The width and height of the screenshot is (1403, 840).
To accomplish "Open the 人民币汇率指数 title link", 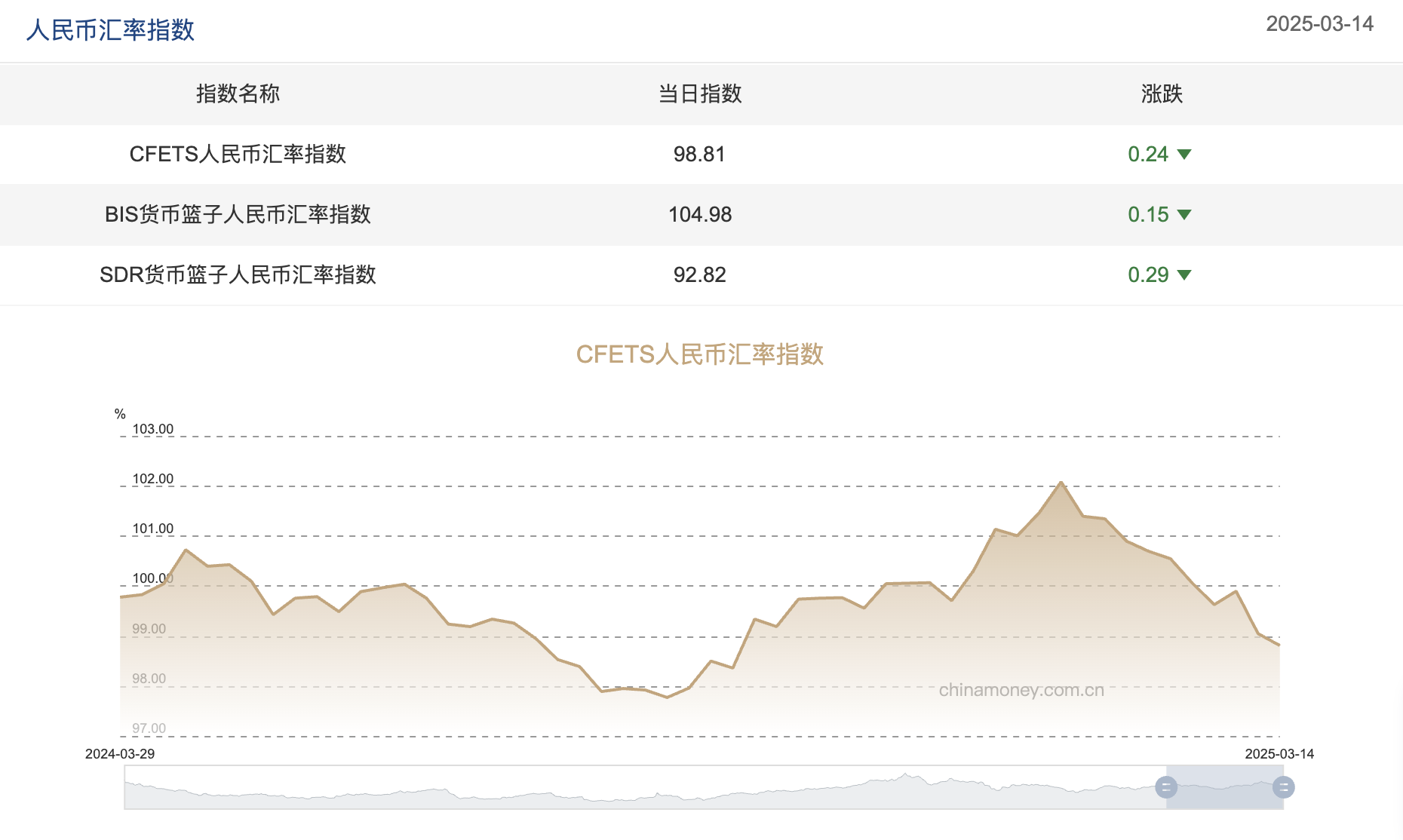I will click(x=110, y=30).
